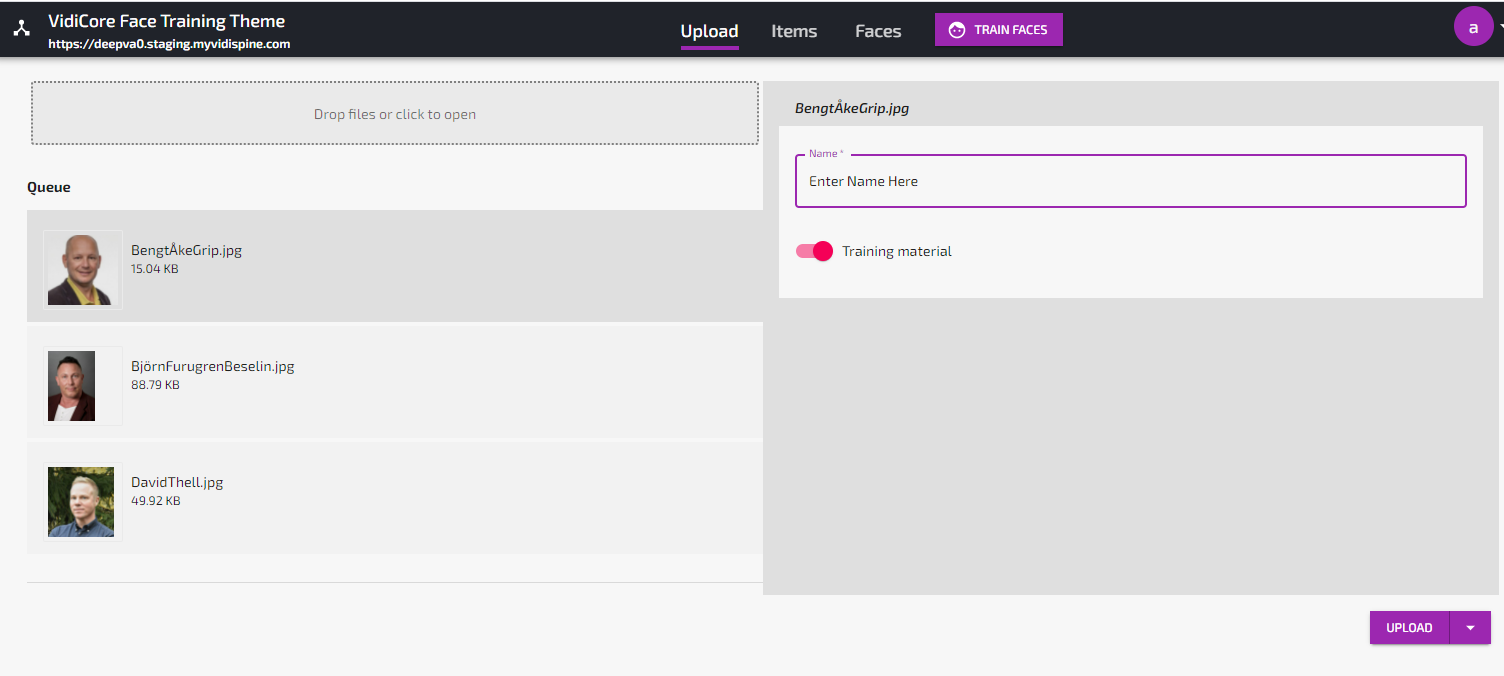Expand the dropdown arrow beside Upload
Image resolution: width=1504 pixels, height=676 pixels.
pyautogui.click(x=1470, y=628)
